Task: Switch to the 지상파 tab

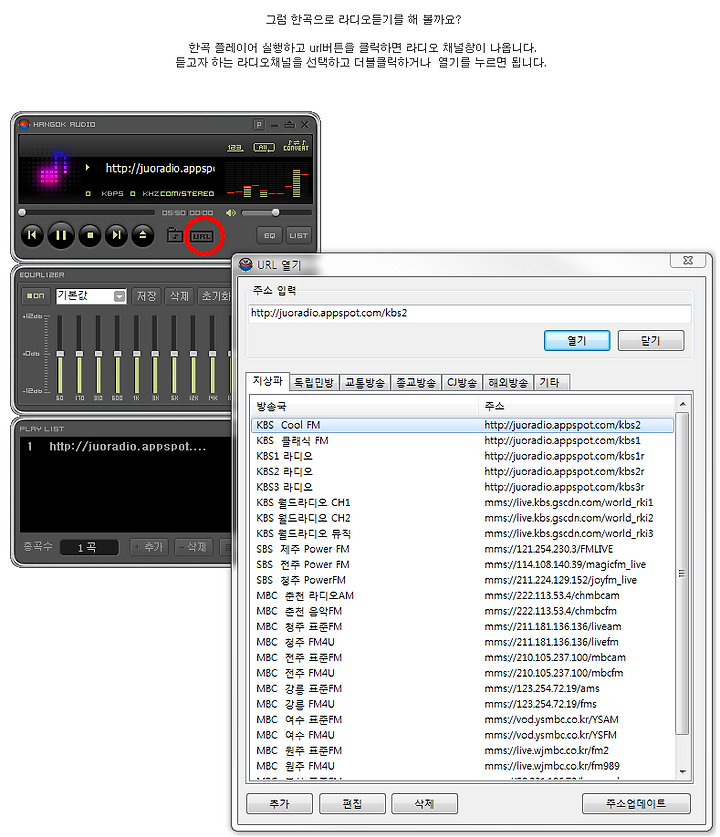Action: pyautogui.click(x=267, y=381)
